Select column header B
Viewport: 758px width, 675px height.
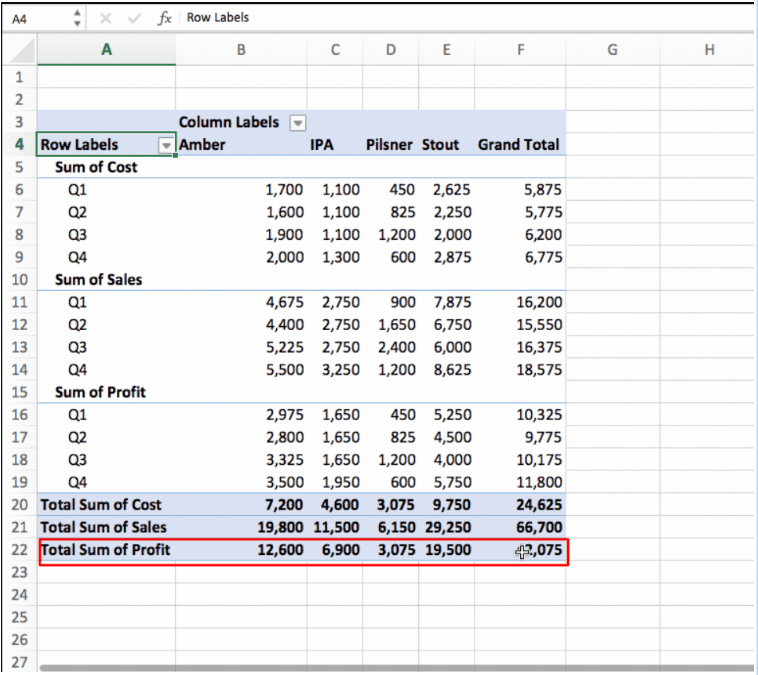241,50
